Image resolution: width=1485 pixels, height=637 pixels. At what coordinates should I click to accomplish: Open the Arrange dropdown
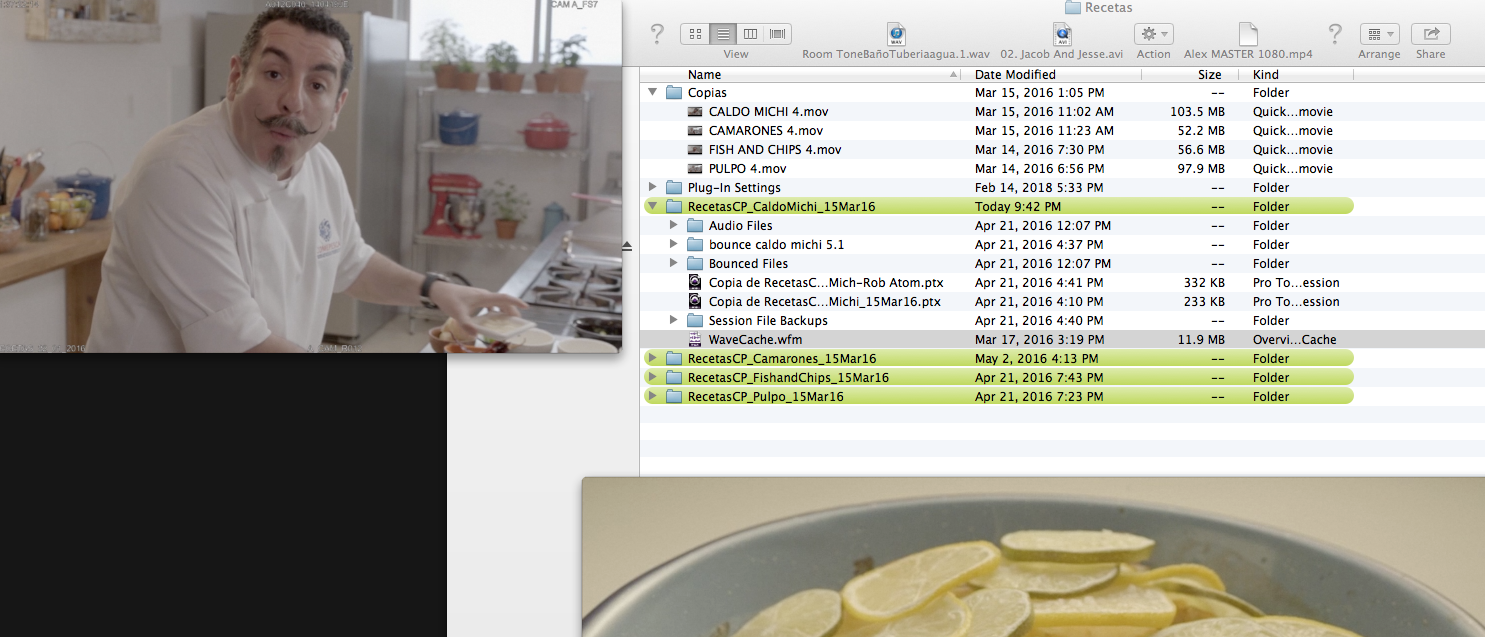(x=1379, y=34)
